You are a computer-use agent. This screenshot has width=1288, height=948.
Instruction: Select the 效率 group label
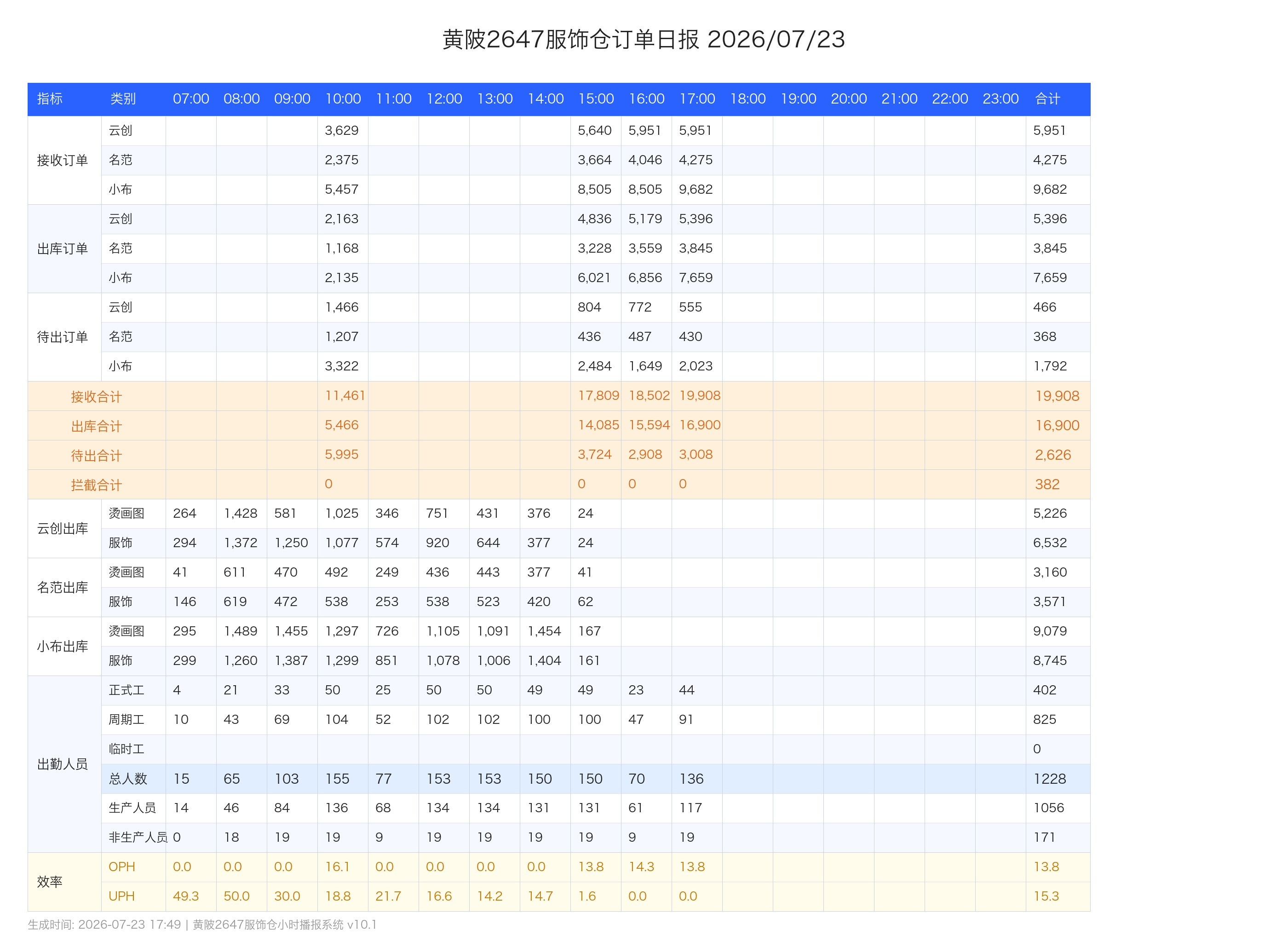[50, 881]
